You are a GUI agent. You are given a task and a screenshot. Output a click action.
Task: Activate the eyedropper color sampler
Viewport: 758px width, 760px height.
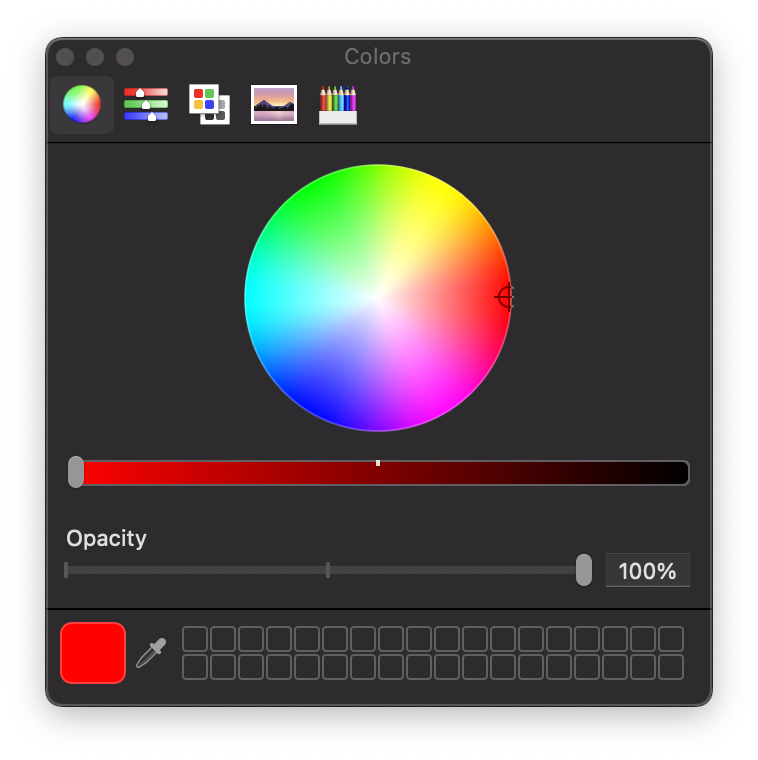coord(151,653)
